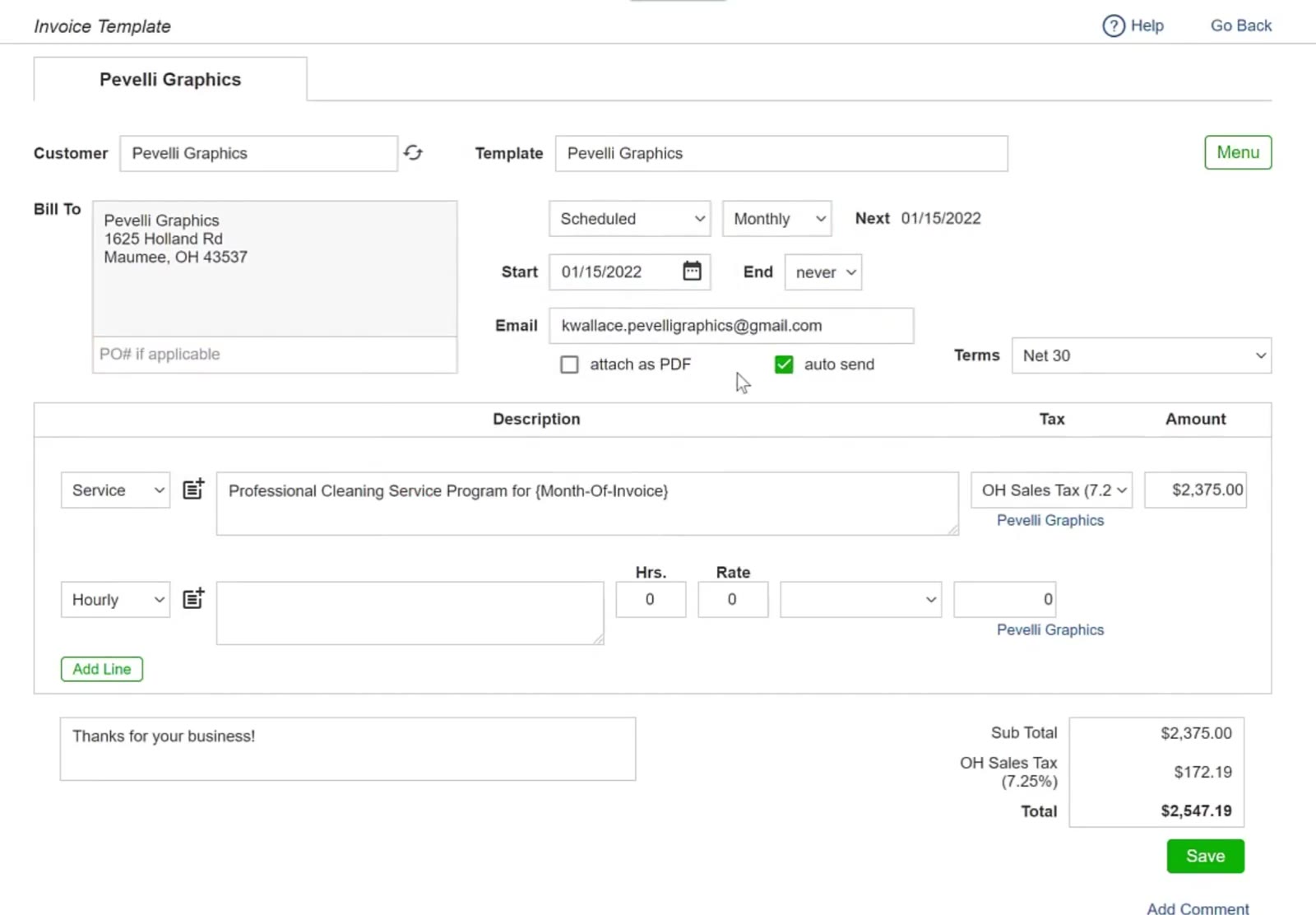Enable the attach as PDF checkbox
Screen dimensions: 1316x915
(x=569, y=365)
